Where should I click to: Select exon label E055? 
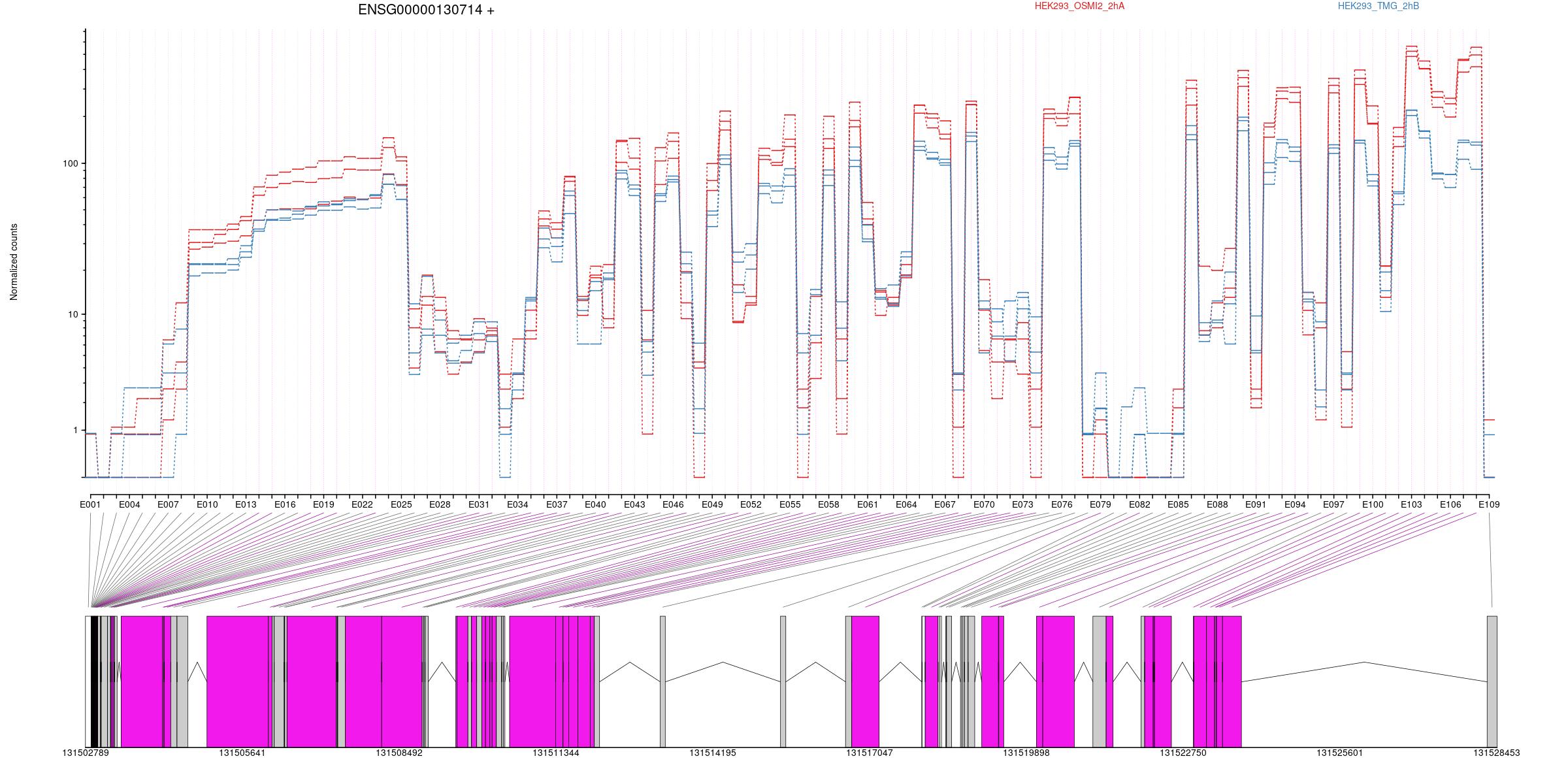tap(790, 504)
